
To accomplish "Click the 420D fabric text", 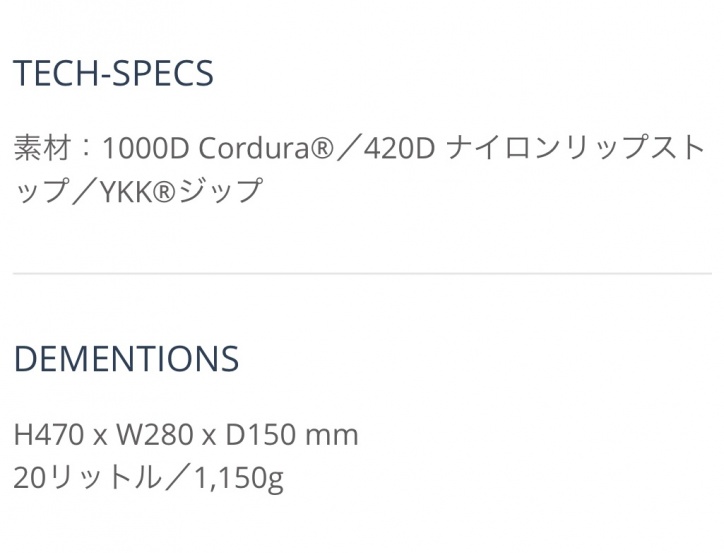I will click(x=399, y=148).
